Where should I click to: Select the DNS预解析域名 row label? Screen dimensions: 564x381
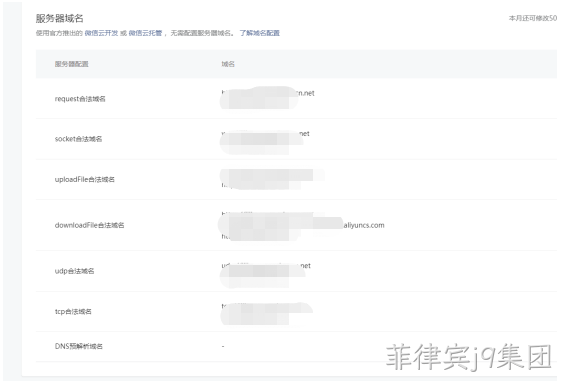pyautogui.click(x=78, y=346)
